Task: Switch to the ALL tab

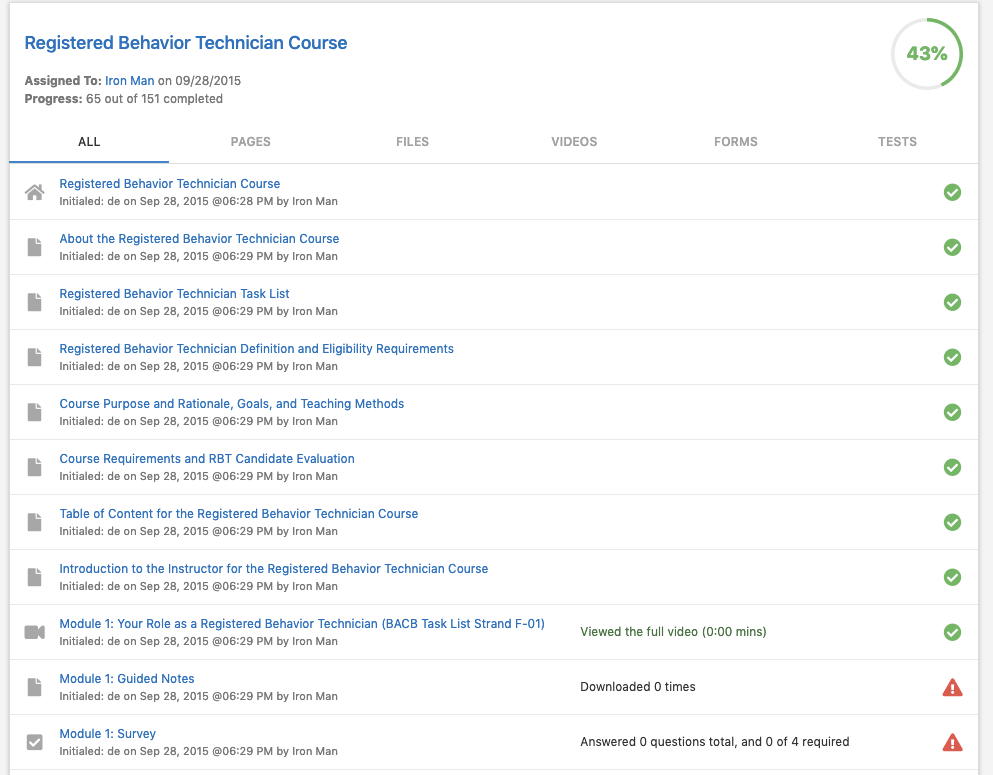Action: point(89,142)
